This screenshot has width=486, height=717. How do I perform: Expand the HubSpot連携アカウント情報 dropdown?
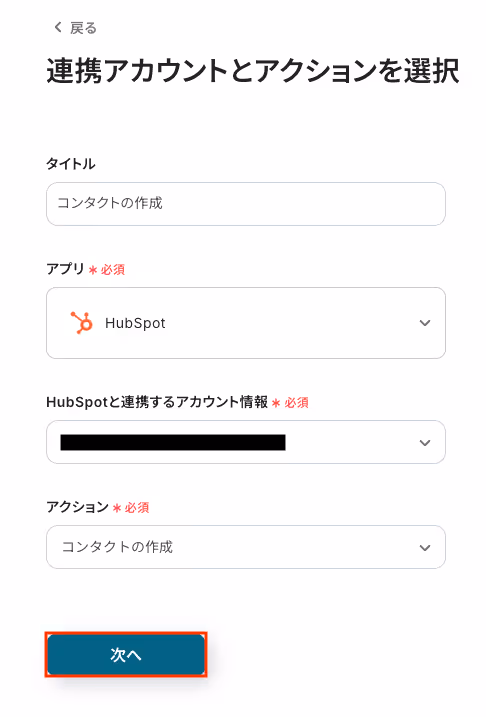(x=246, y=442)
